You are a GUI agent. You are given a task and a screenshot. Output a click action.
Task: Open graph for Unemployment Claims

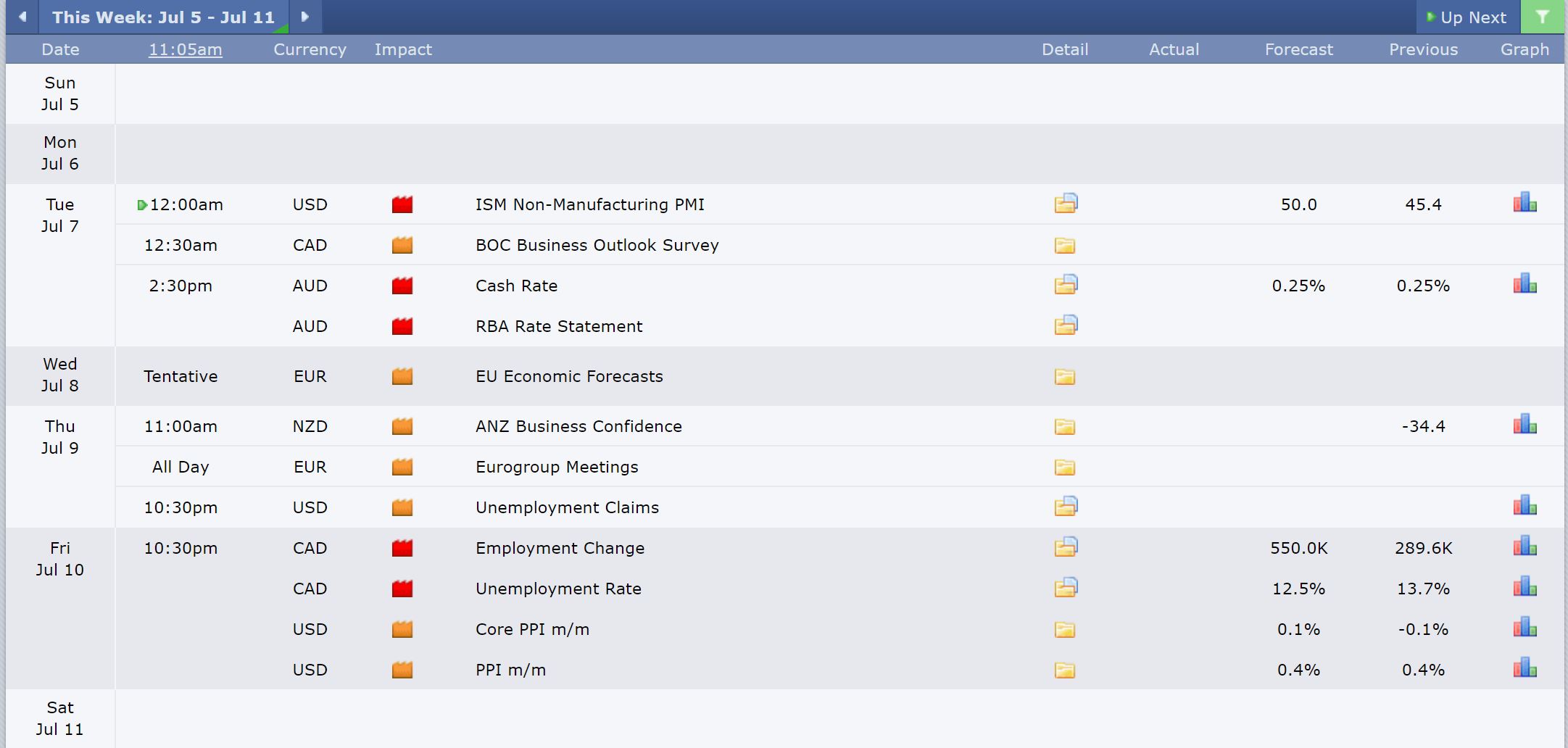point(1525,506)
